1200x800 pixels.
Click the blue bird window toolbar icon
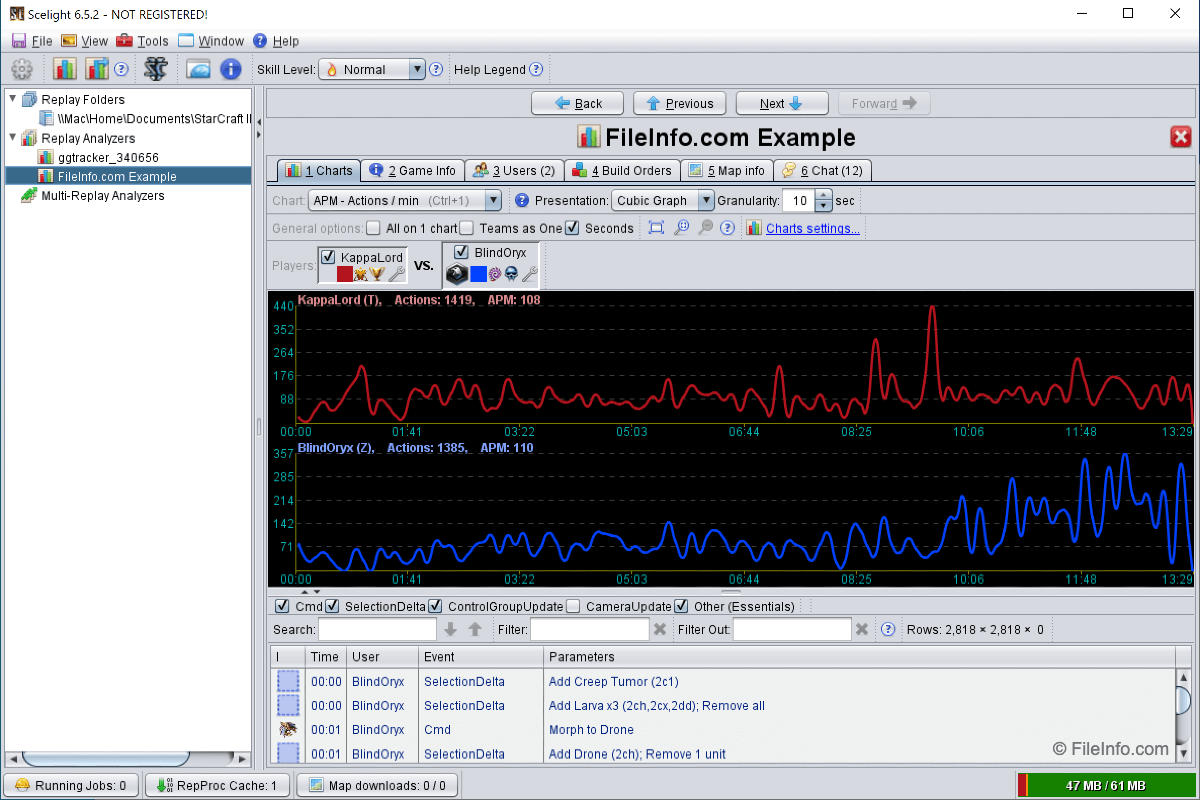coord(198,69)
